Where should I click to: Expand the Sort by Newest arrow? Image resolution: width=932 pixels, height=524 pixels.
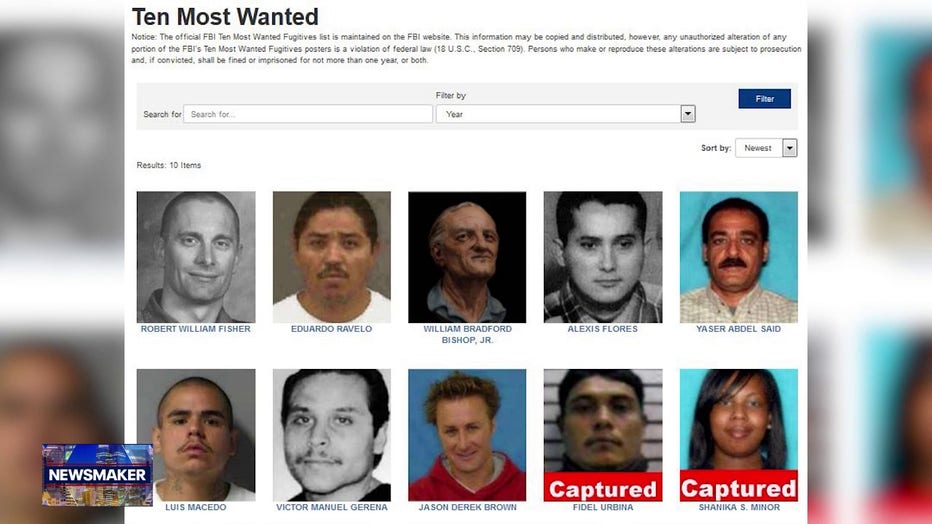[789, 148]
